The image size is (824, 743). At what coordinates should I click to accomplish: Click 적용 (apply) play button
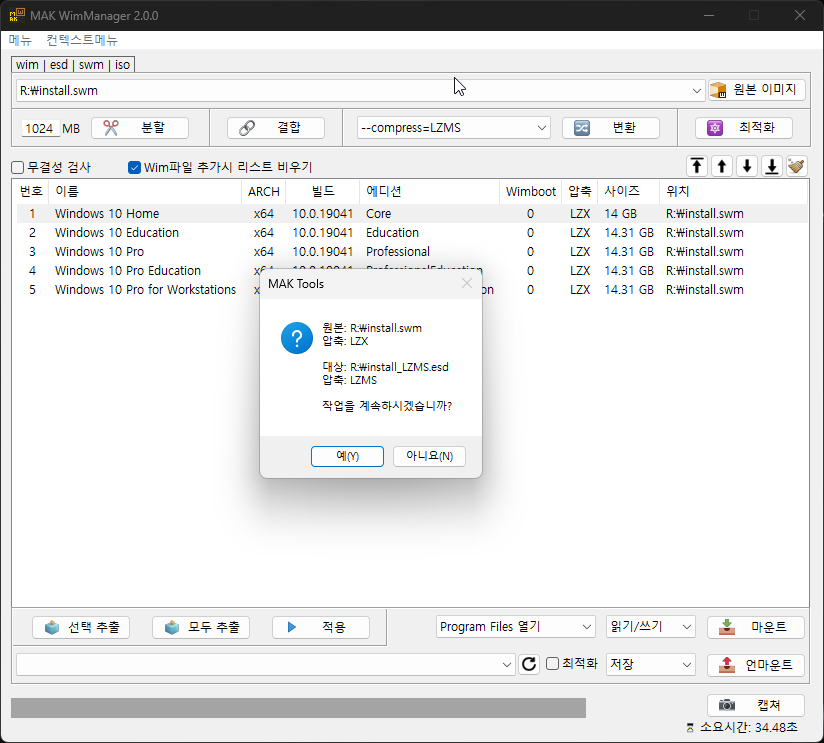pyautogui.click(x=321, y=627)
